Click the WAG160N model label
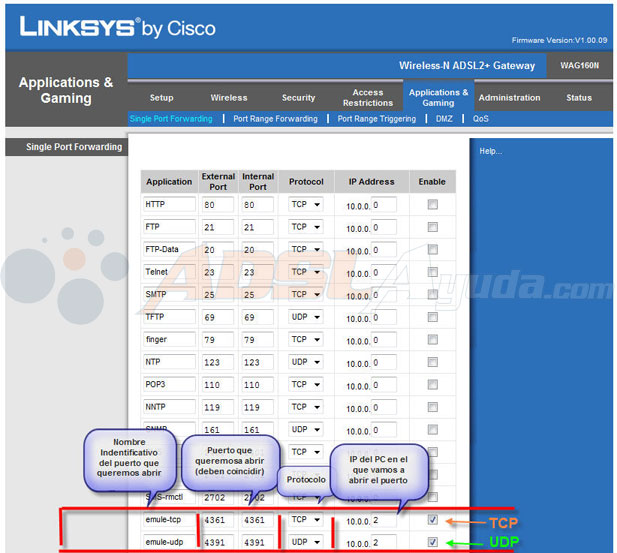 tap(580, 65)
